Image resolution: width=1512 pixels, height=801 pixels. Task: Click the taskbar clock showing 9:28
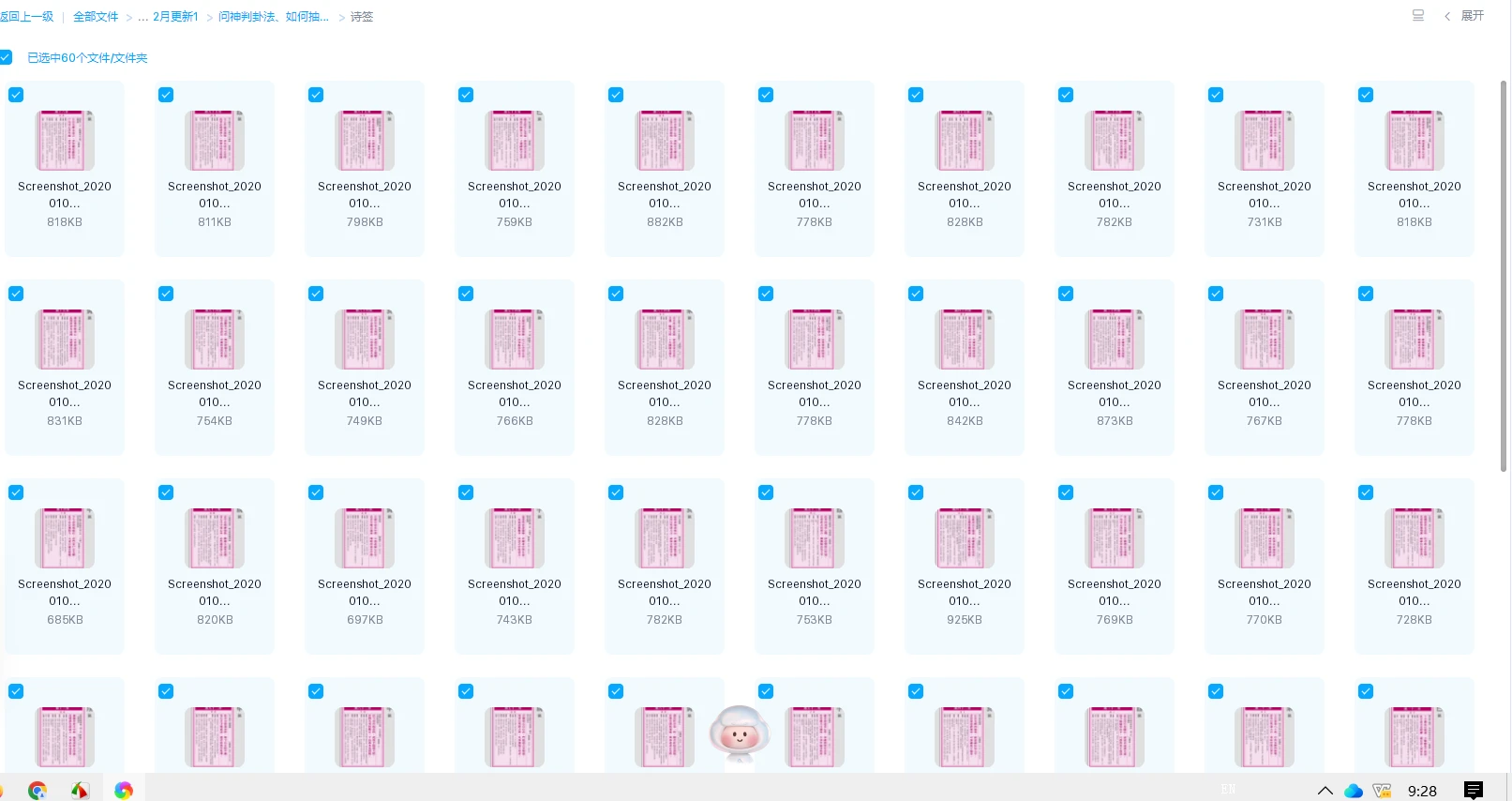1422,791
